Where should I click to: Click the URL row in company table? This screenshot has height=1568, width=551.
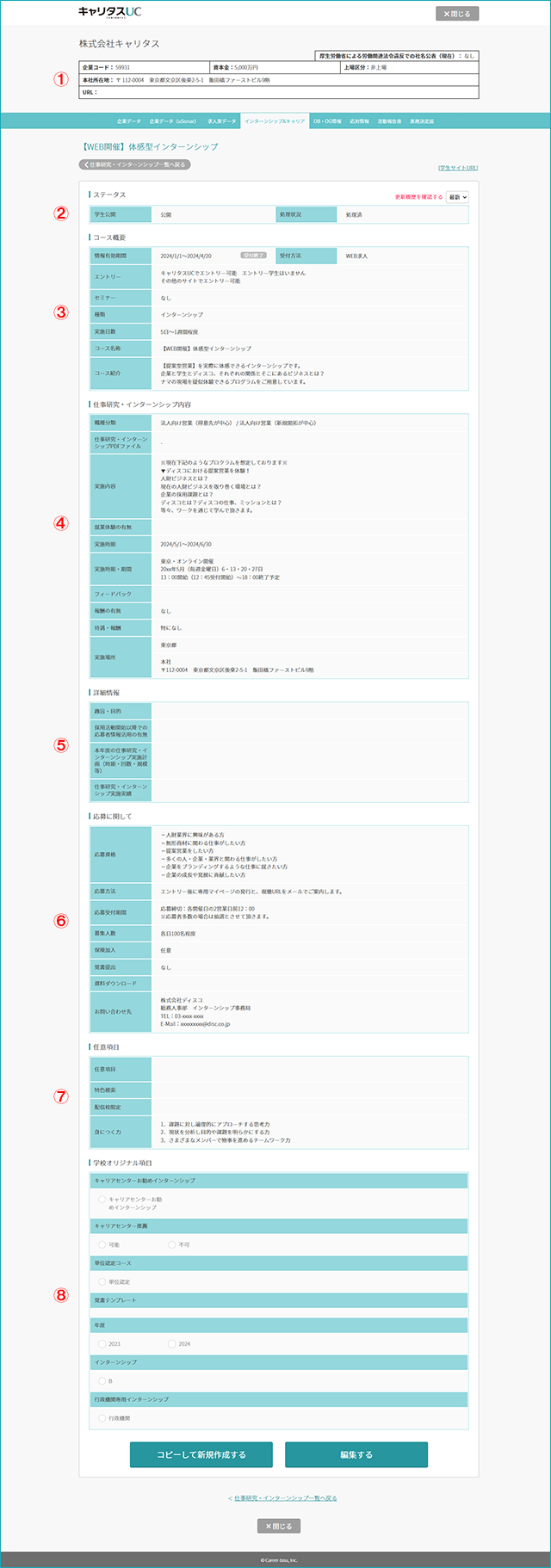(x=278, y=92)
